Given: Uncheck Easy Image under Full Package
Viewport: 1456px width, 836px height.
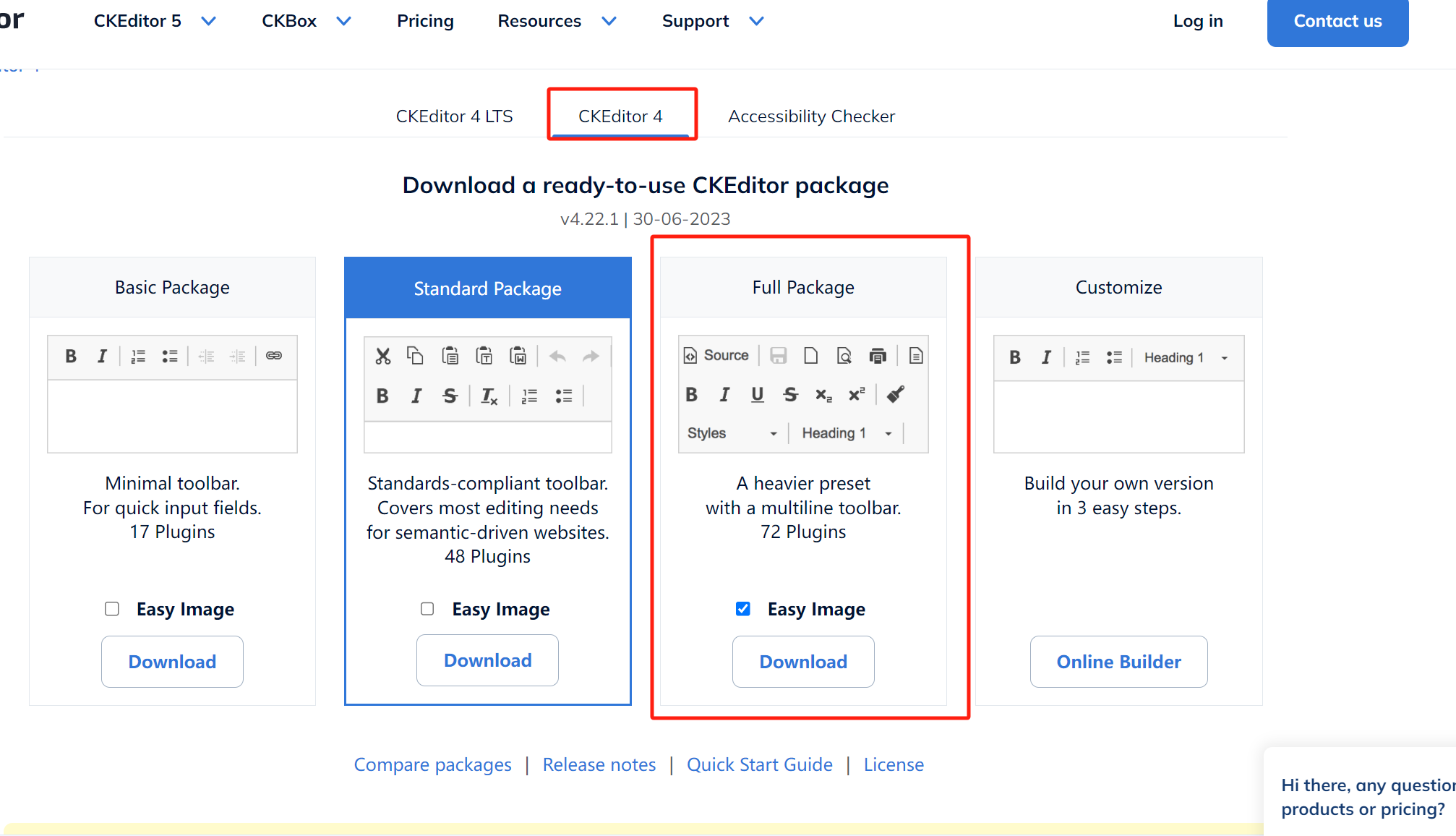Looking at the screenshot, I should [742, 609].
